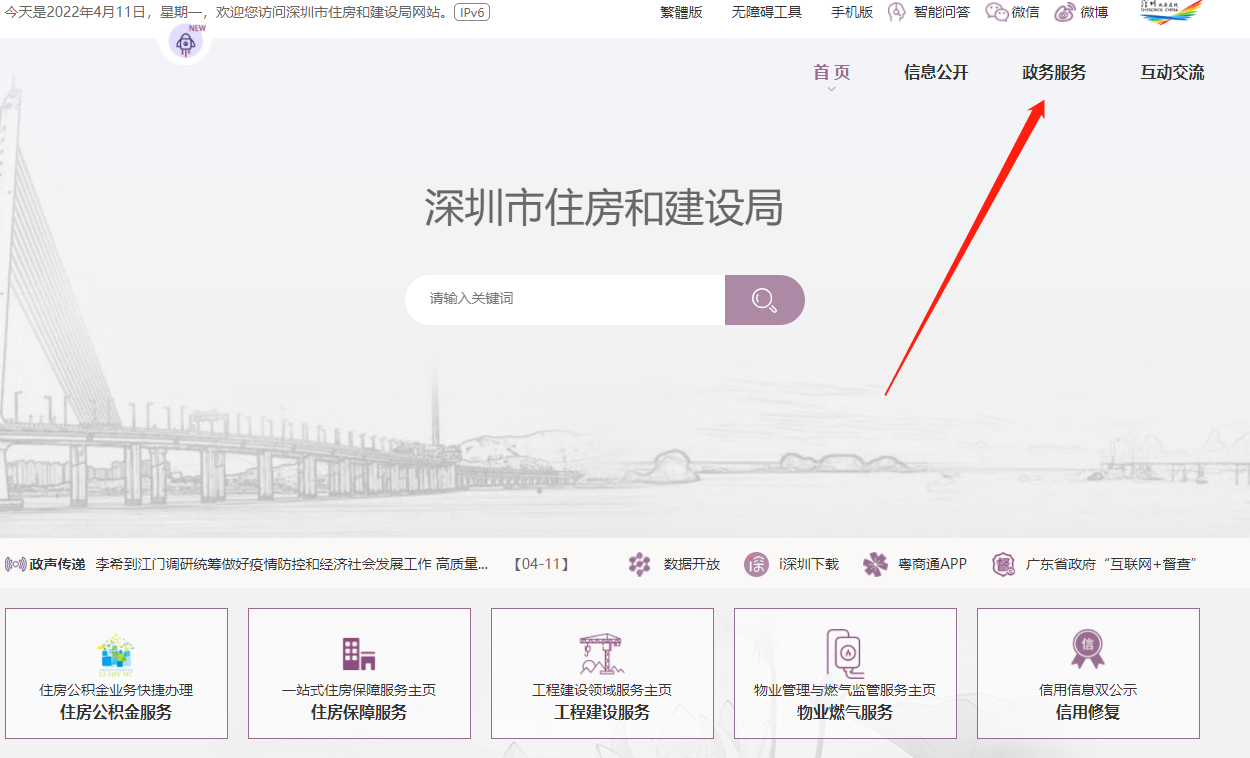1250x758 pixels.
Task: Open the 物业燃气服务 title
Action: pyautogui.click(x=845, y=712)
